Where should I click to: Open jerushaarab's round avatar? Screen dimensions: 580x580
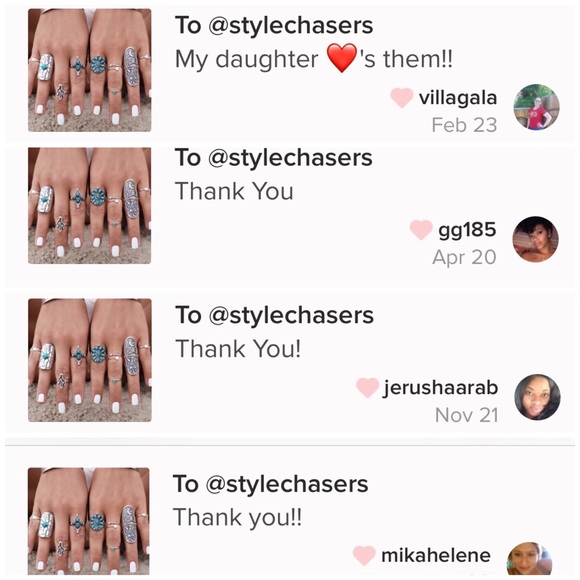tap(537, 397)
